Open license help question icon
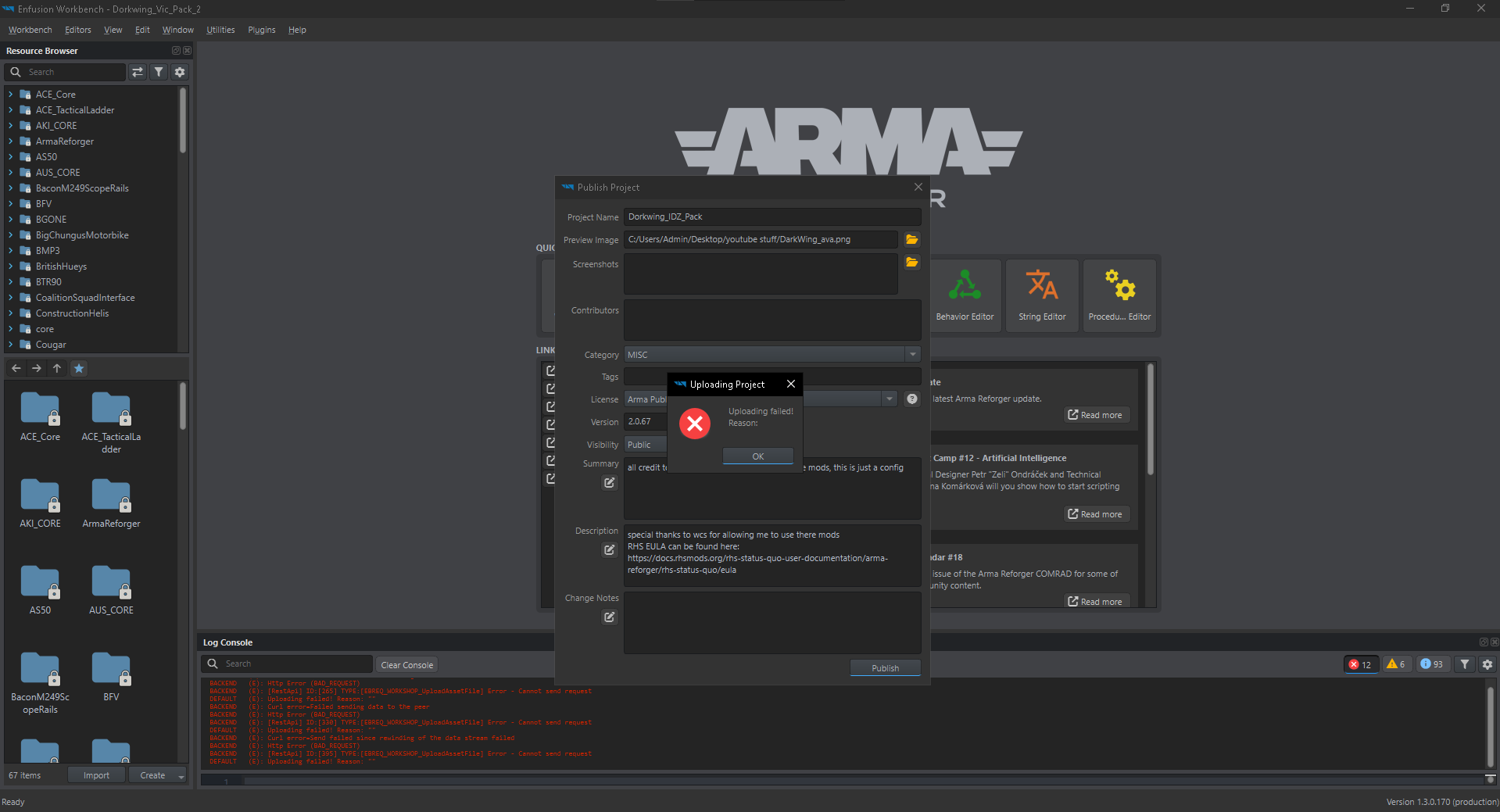Image resolution: width=1500 pixels, height=812 pixels. pos(911,399)
